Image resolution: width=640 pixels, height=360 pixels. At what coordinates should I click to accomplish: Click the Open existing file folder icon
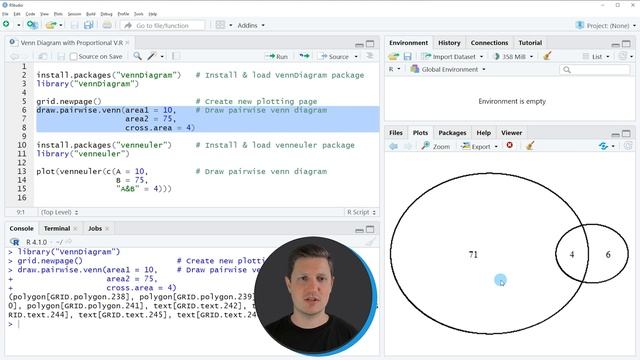[51, 25]
